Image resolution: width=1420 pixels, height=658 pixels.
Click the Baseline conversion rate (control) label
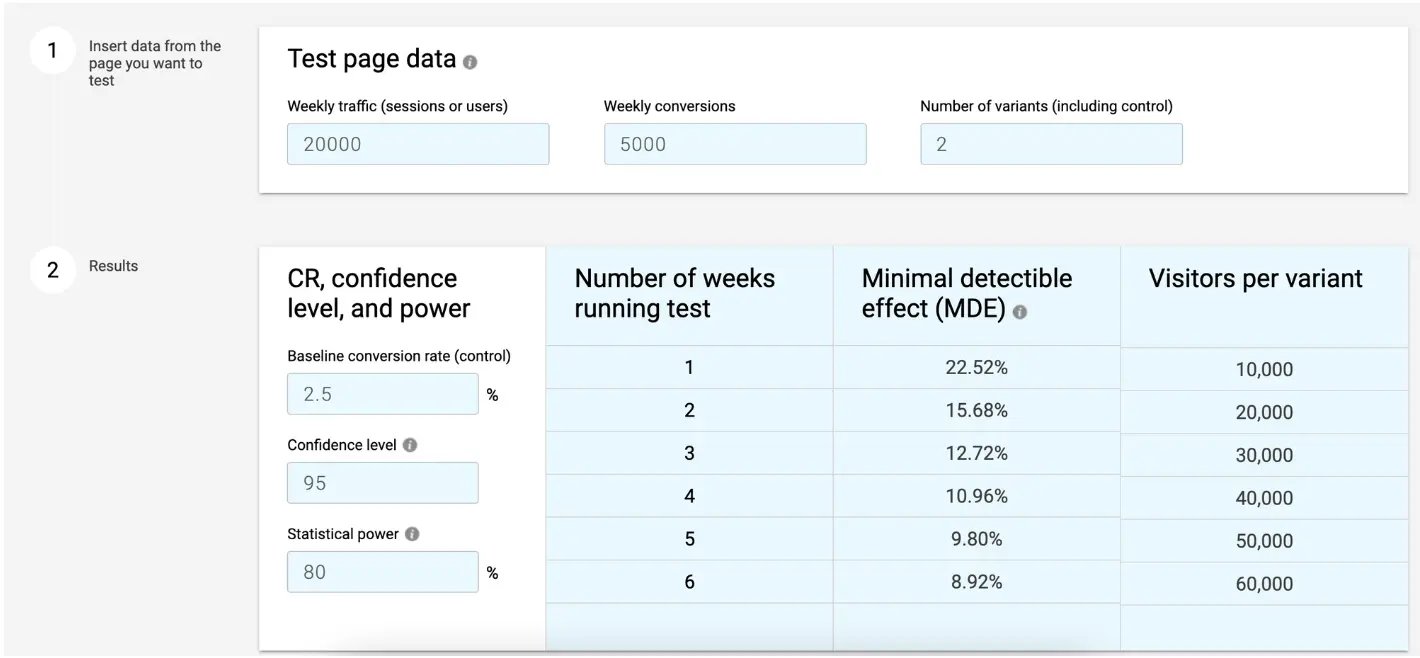[399, 356]
